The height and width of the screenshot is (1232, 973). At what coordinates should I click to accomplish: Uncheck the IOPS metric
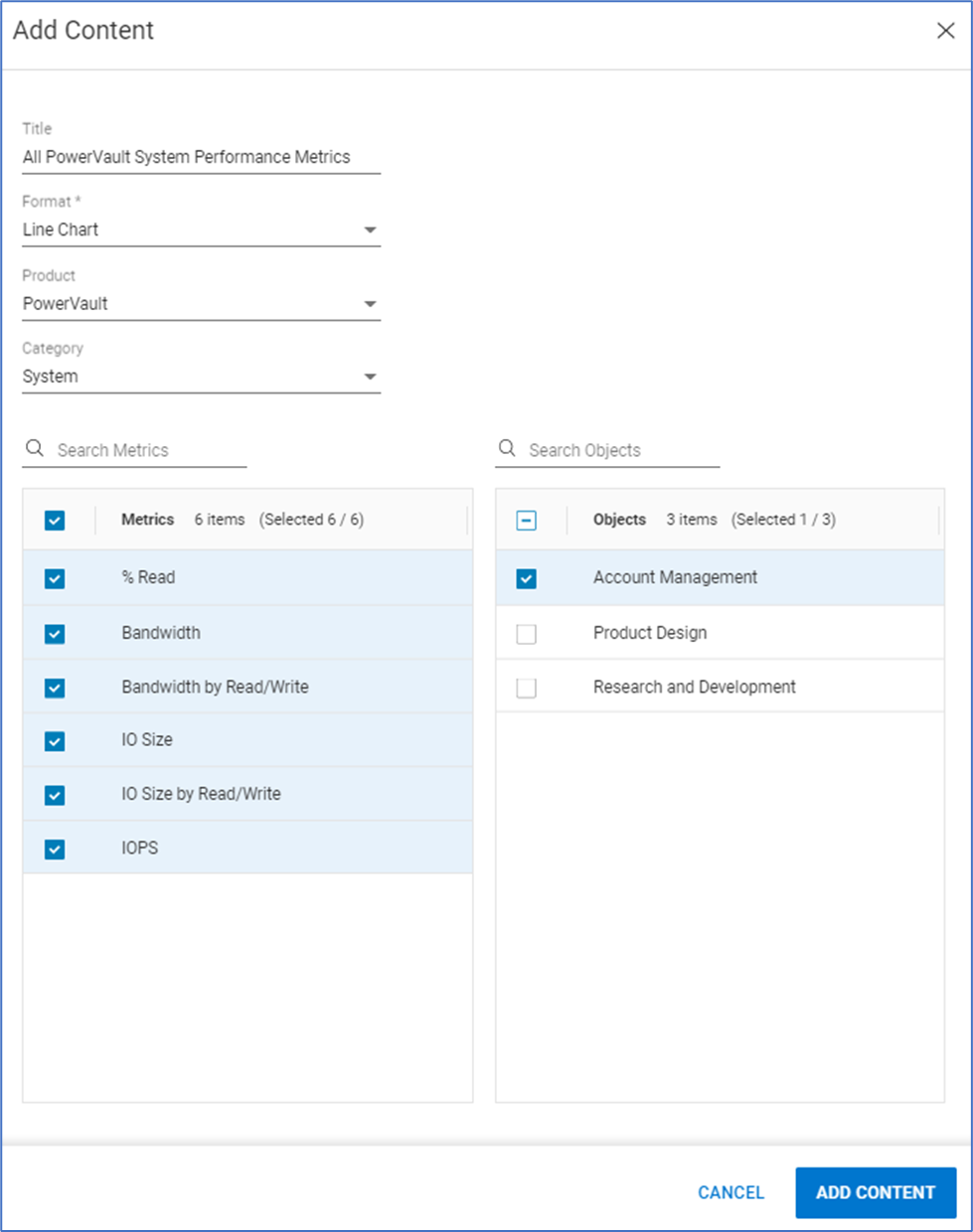coord(55,847)
